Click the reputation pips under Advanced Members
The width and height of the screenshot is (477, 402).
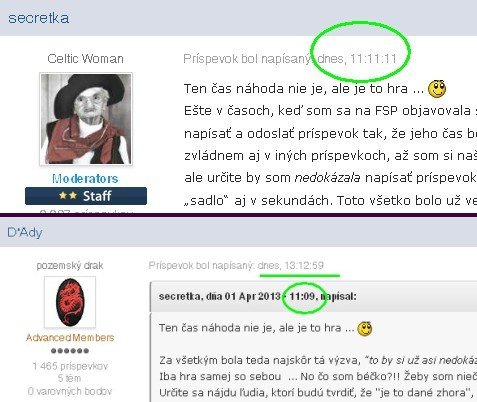pyautogui.click(x=70, y=351)
